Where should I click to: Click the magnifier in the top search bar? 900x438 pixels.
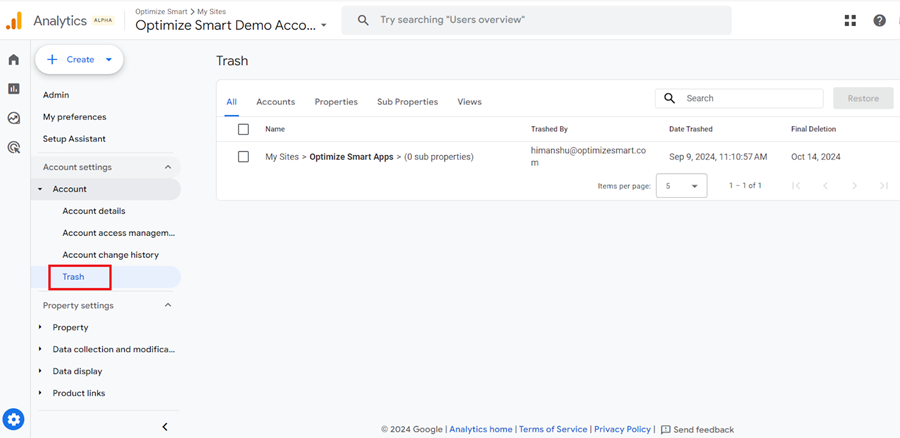(x=363, y=20)
